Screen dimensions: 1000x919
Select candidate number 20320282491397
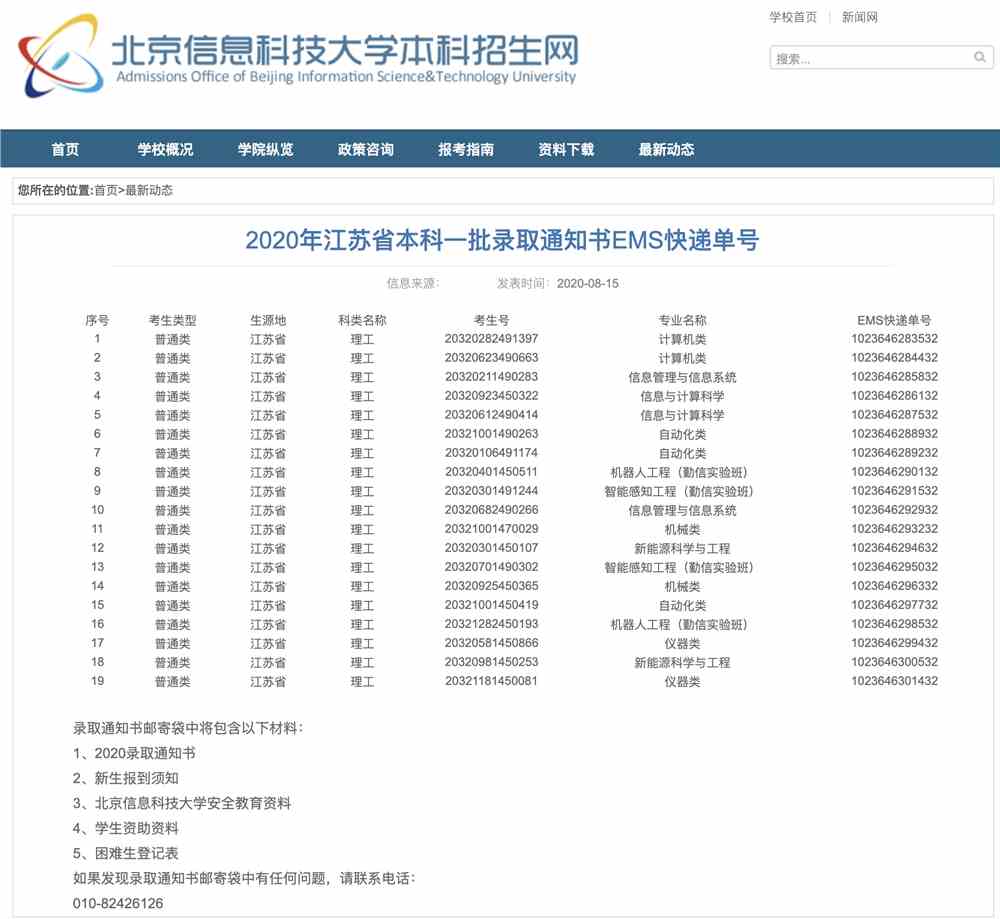(491, 339)
